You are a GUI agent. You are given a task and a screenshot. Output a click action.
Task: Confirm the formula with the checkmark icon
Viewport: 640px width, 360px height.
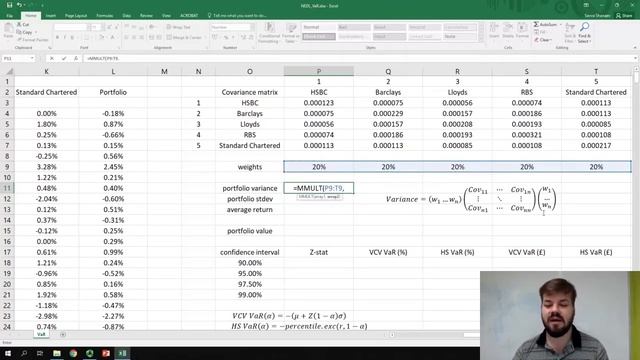coord(64,58)
